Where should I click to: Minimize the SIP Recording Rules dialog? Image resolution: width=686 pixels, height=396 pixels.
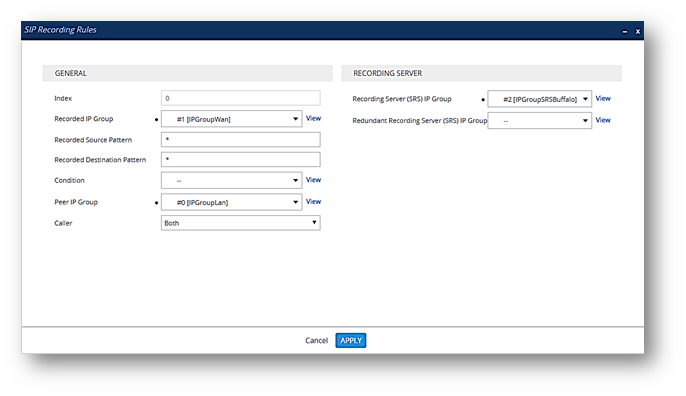coord(625,32)
